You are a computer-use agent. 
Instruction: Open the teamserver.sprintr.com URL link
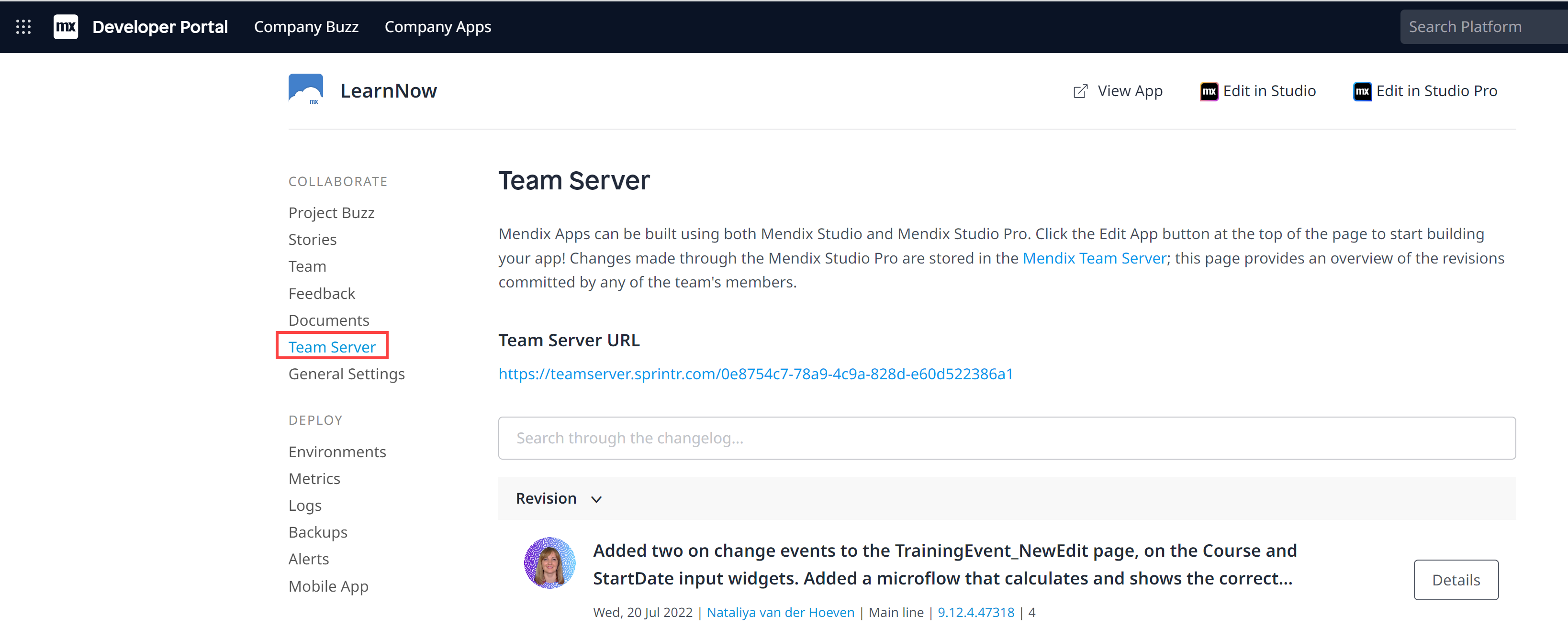coord(755,373)
